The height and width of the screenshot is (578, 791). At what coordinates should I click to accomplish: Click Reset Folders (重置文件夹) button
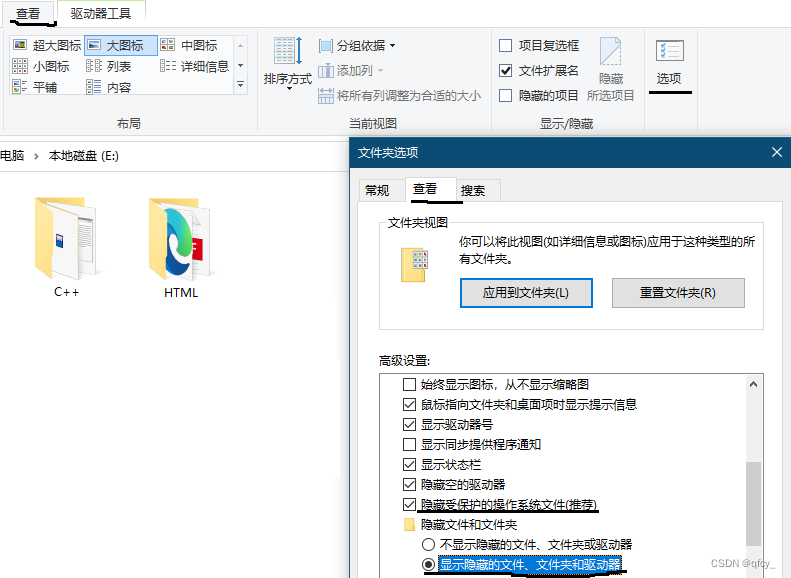pyautogui.click(x=678, y=293)
